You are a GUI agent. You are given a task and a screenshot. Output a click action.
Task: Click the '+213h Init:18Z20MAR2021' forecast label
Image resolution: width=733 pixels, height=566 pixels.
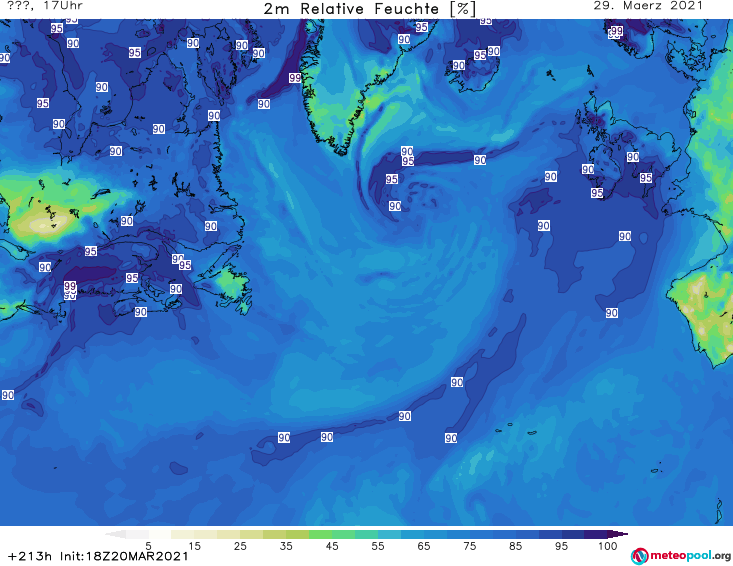click(98, 556)
